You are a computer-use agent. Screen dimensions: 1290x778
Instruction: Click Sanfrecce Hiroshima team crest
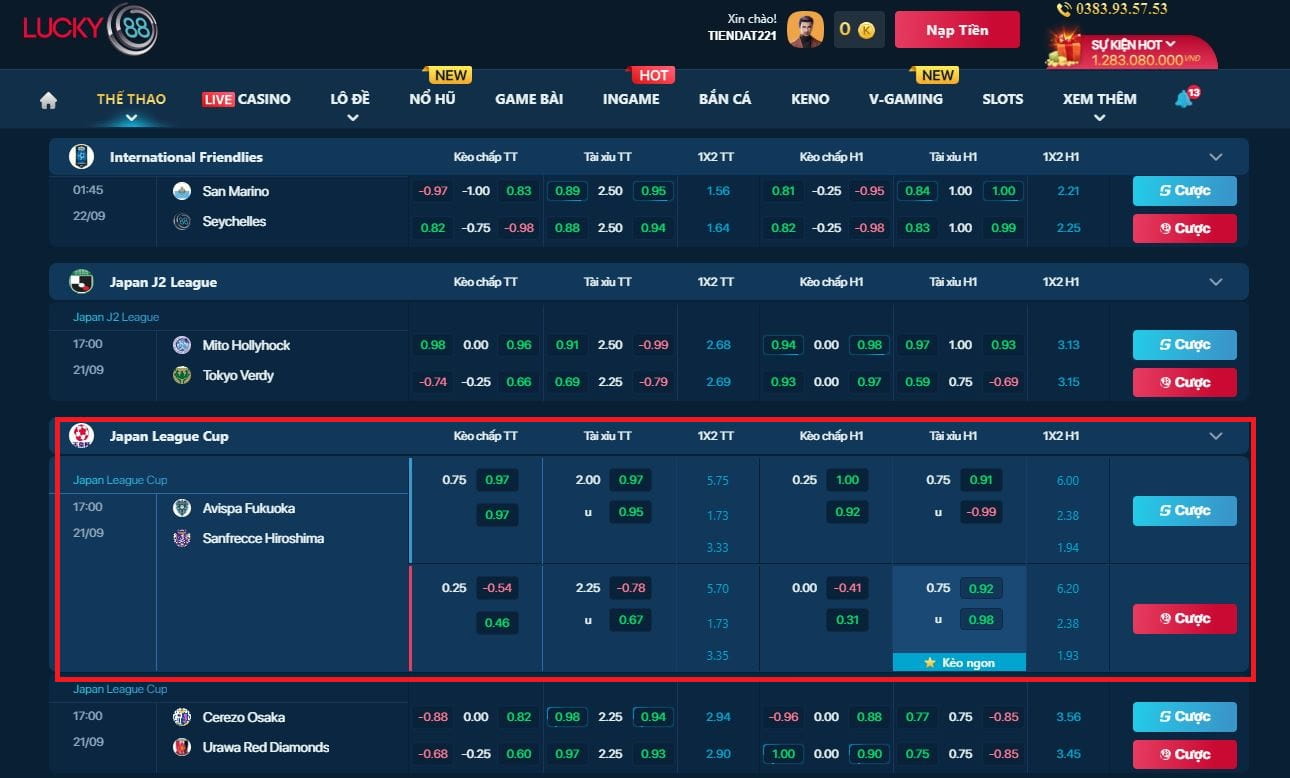181,538
